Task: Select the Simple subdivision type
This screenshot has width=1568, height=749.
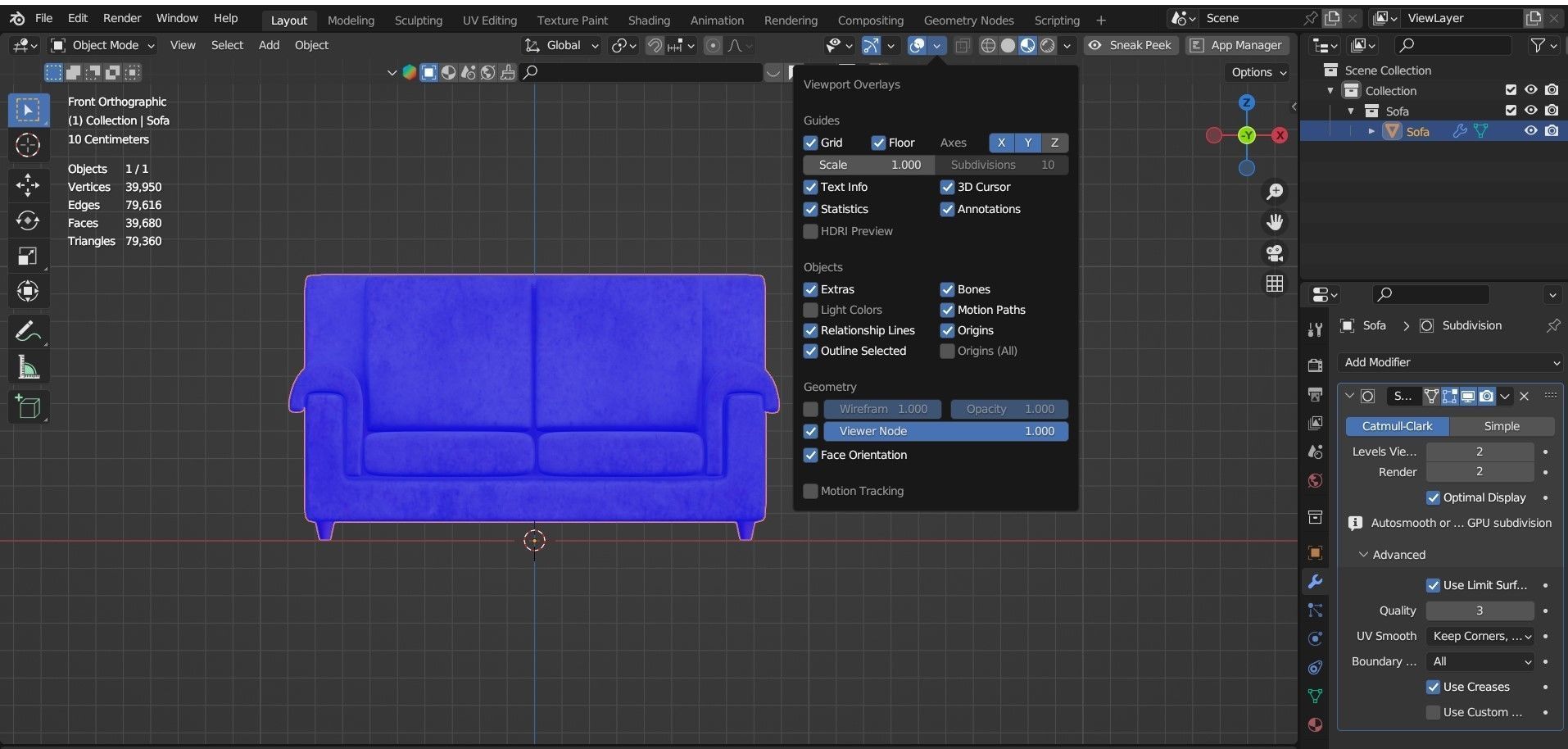Action: (x=1502, y=426)
